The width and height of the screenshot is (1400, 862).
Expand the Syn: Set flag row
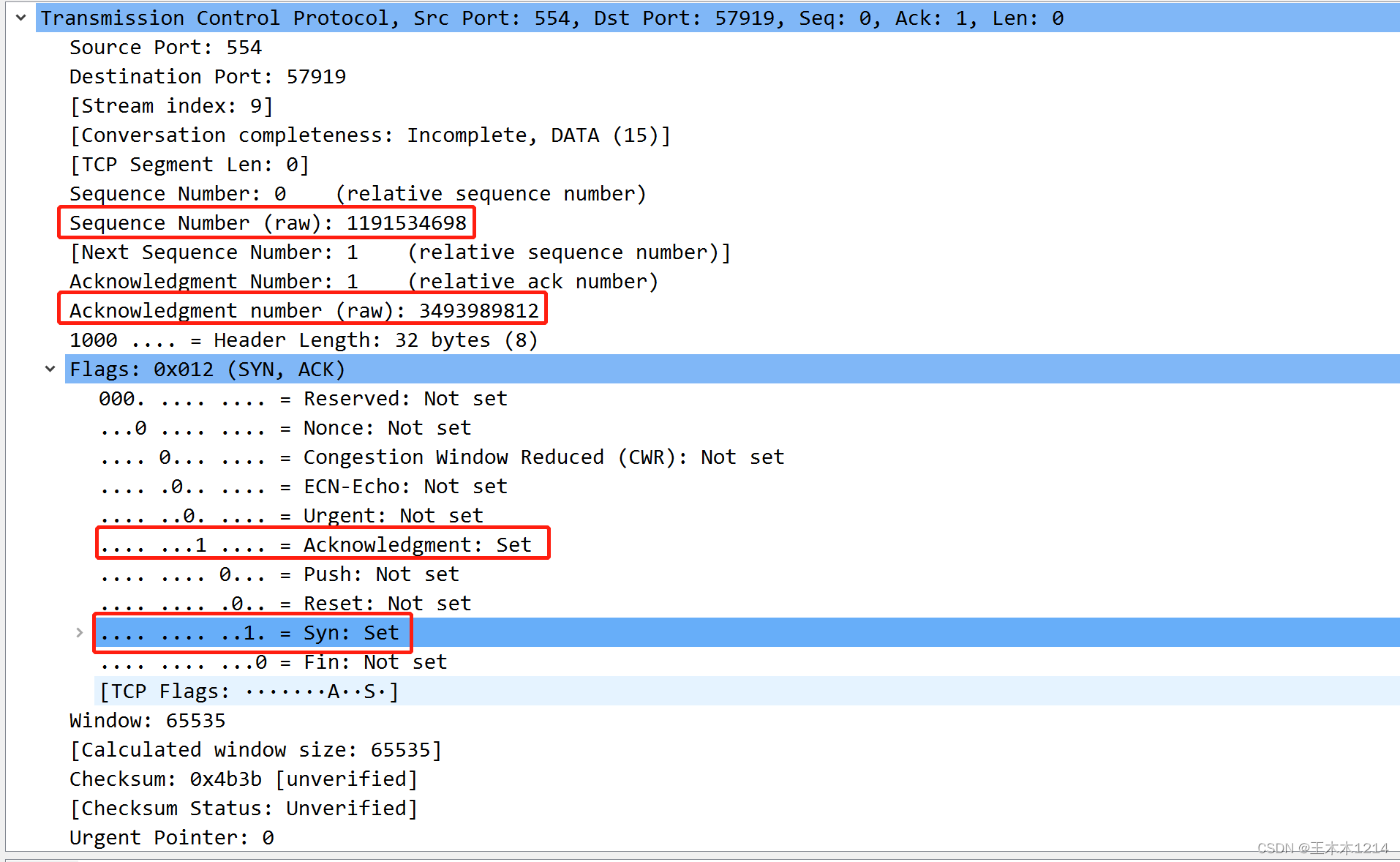coord(79,632)
